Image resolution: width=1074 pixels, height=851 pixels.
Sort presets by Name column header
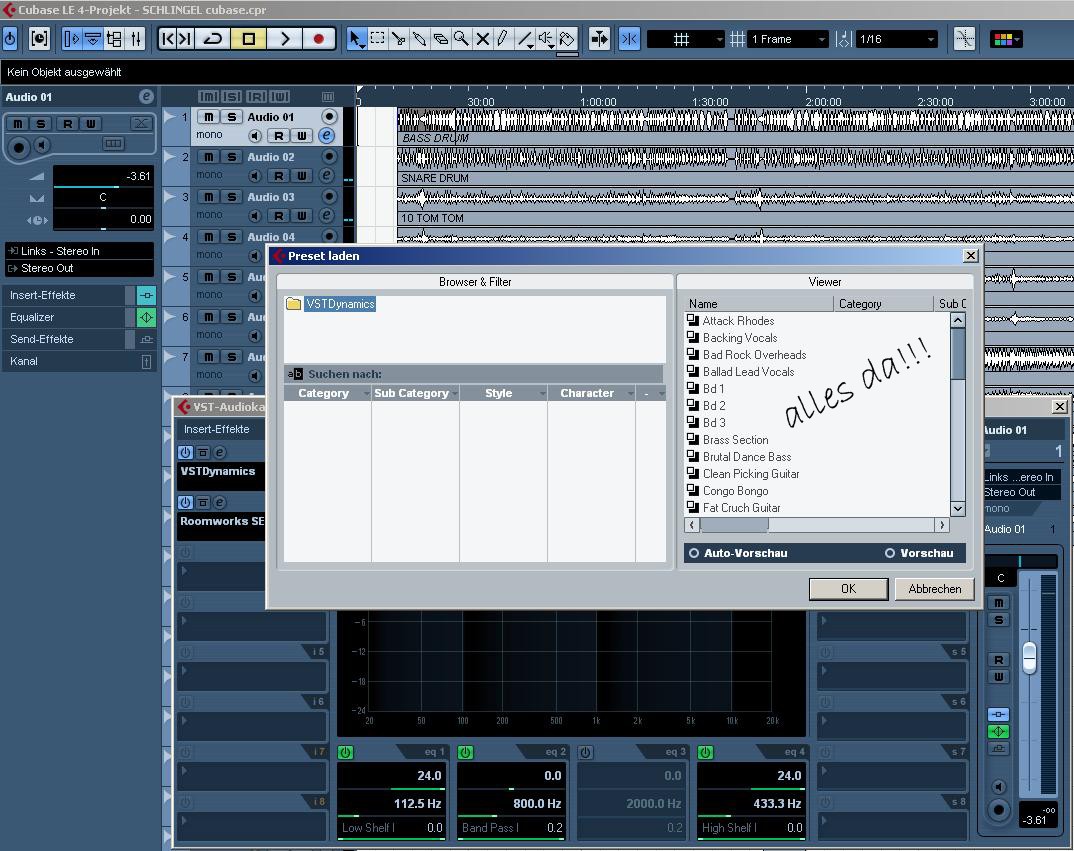tap(758, 304)
